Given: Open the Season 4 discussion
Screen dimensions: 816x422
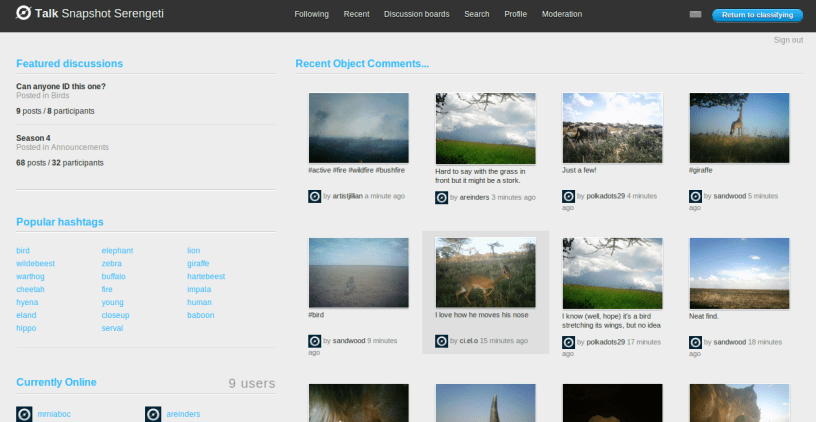Looking at the screenshot, I should click(33, 137).
